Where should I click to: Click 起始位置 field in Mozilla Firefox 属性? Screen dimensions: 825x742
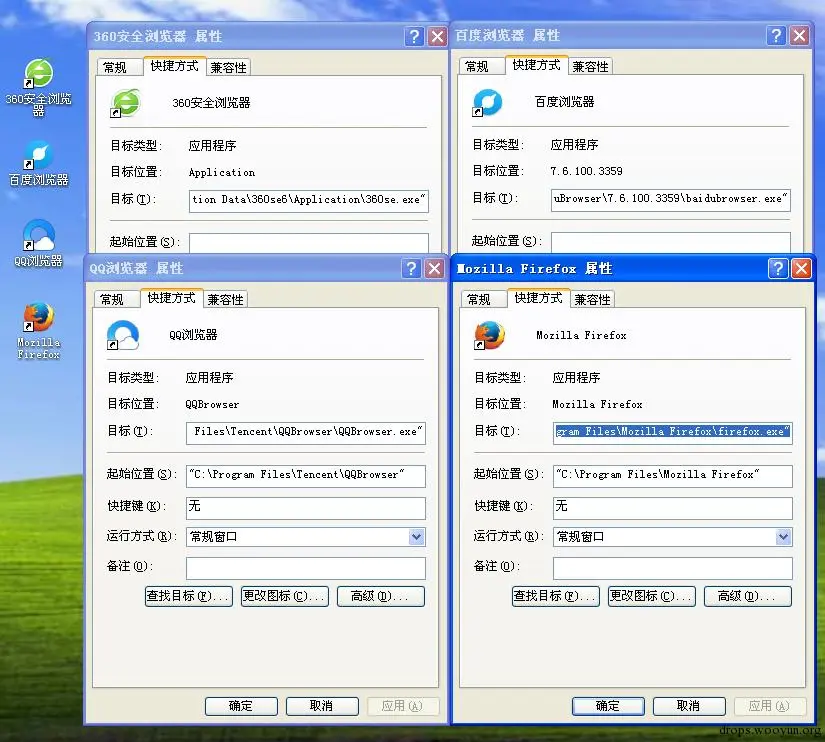(x=672, y=476)
